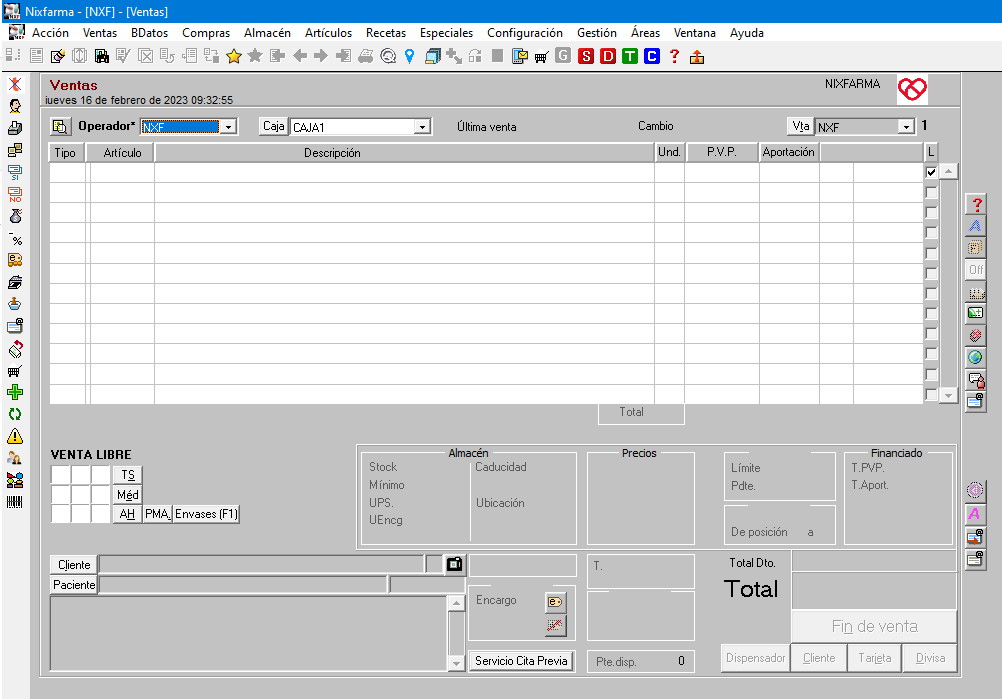
Task: Click the sales grid scroll up arrow
Action: point(948,171)
